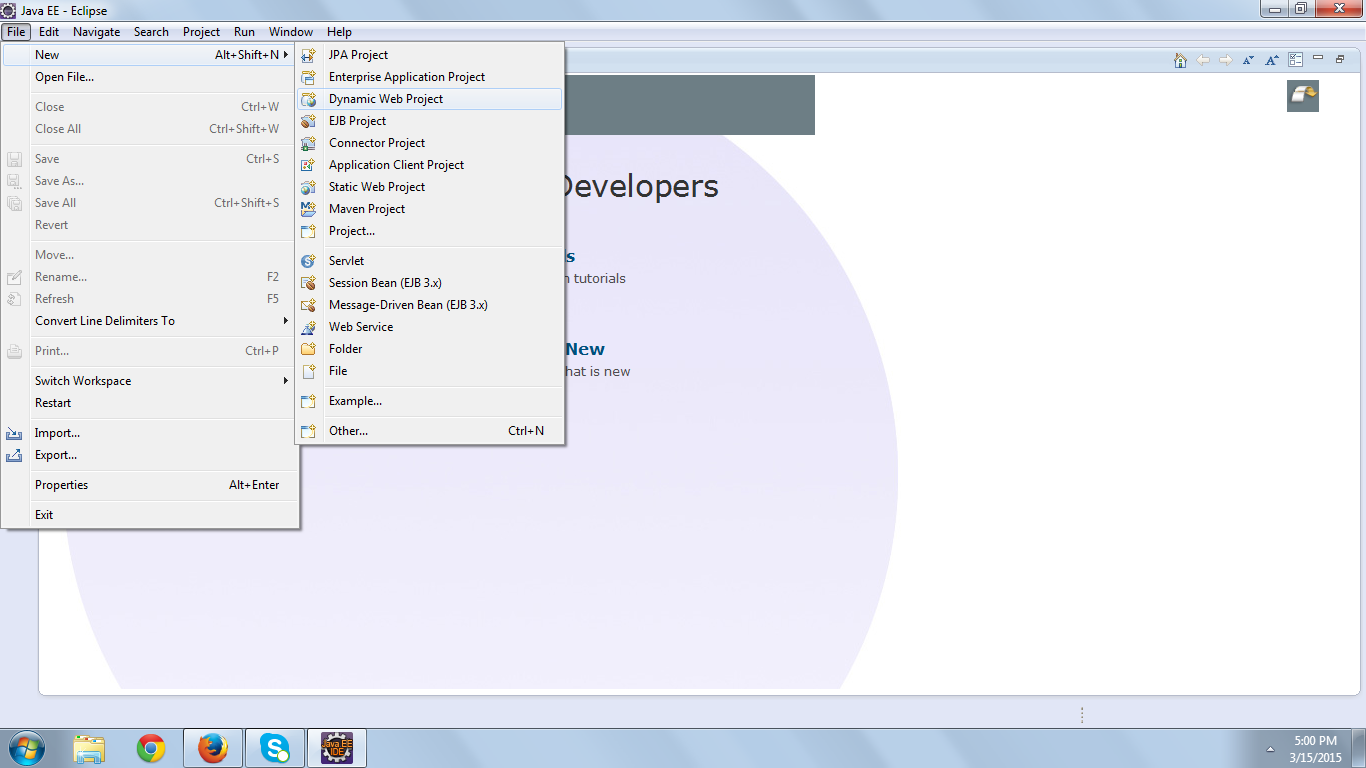Open Properties from the File menu
1366x768 pixels.
[x=150, y=485]
